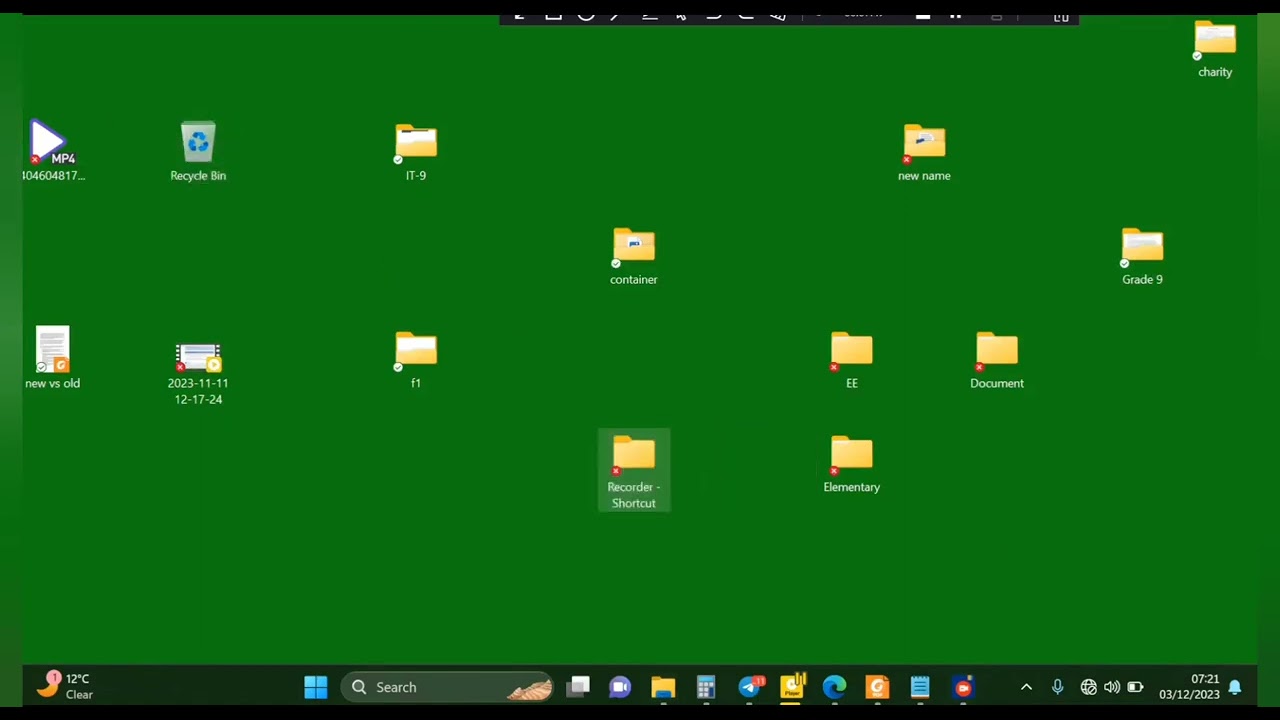Viewport: 1280px width, 720px height.
Task: Select the Document folder
Action: click(997, 360)
